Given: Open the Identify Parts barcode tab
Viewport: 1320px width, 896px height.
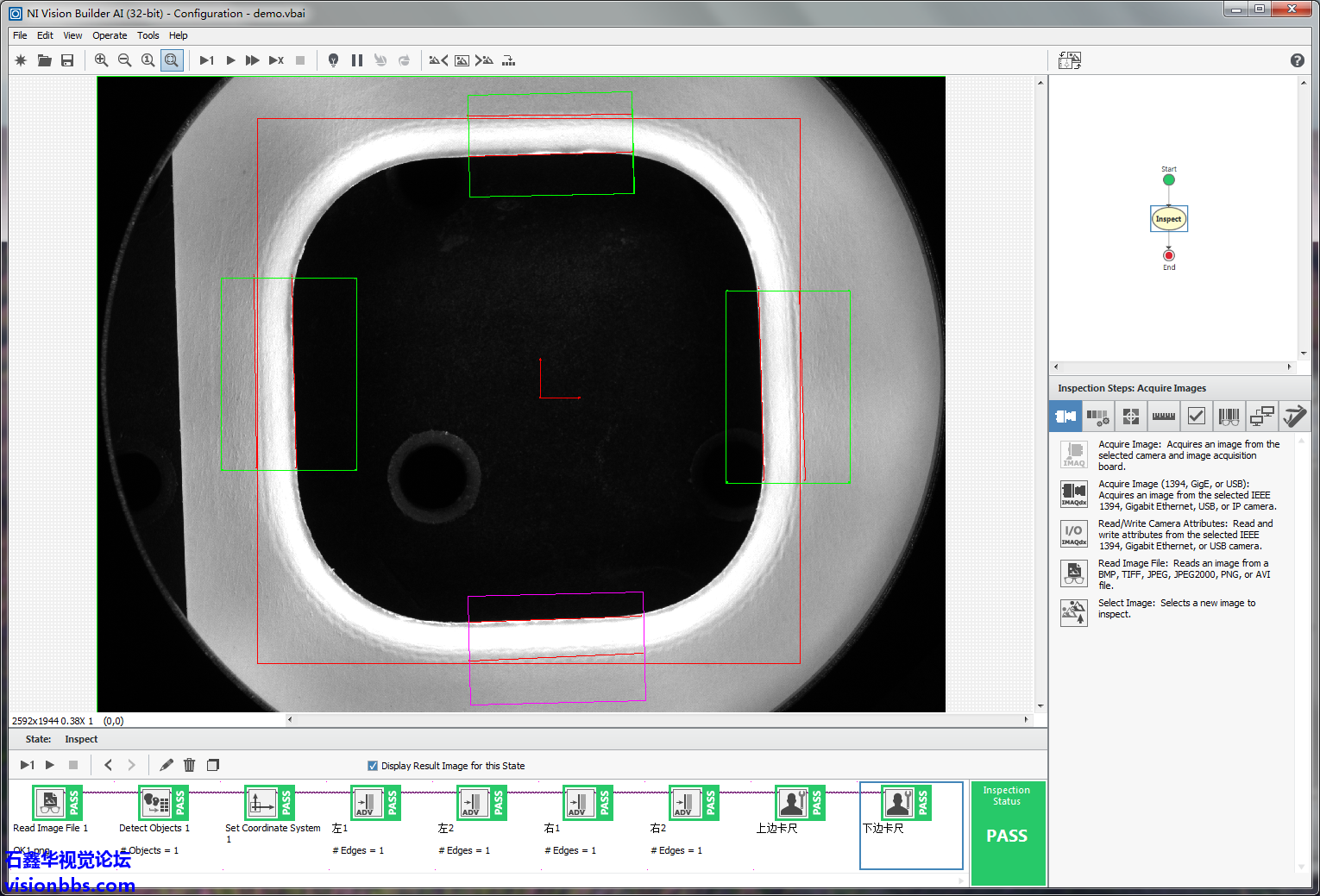Looking at the screenshot, I should (1229, 417).
